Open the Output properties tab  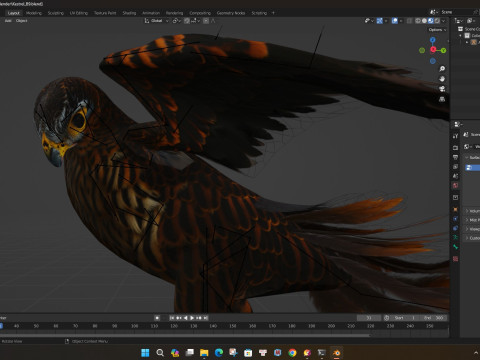tap(455, 157)
